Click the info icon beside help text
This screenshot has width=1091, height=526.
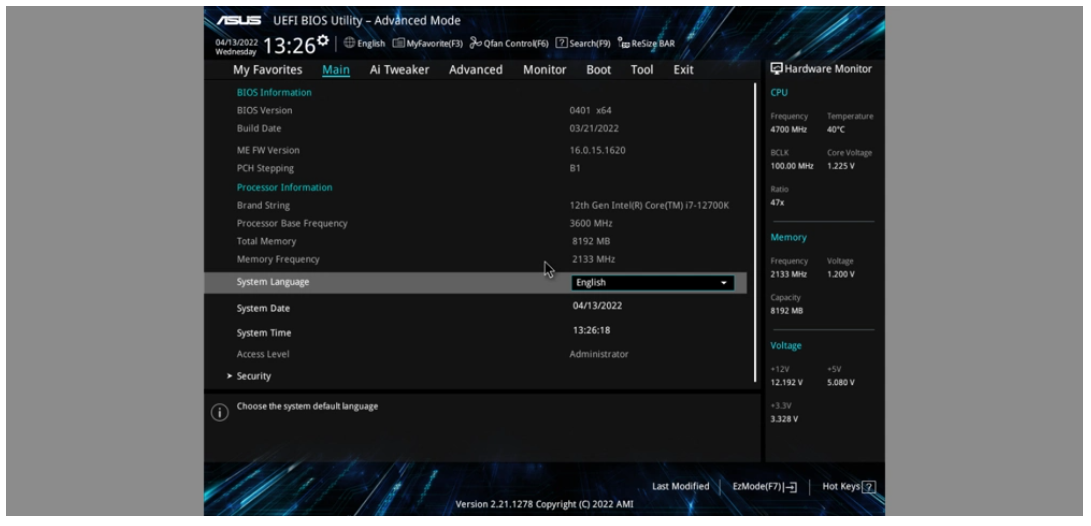tap(219, 413)
